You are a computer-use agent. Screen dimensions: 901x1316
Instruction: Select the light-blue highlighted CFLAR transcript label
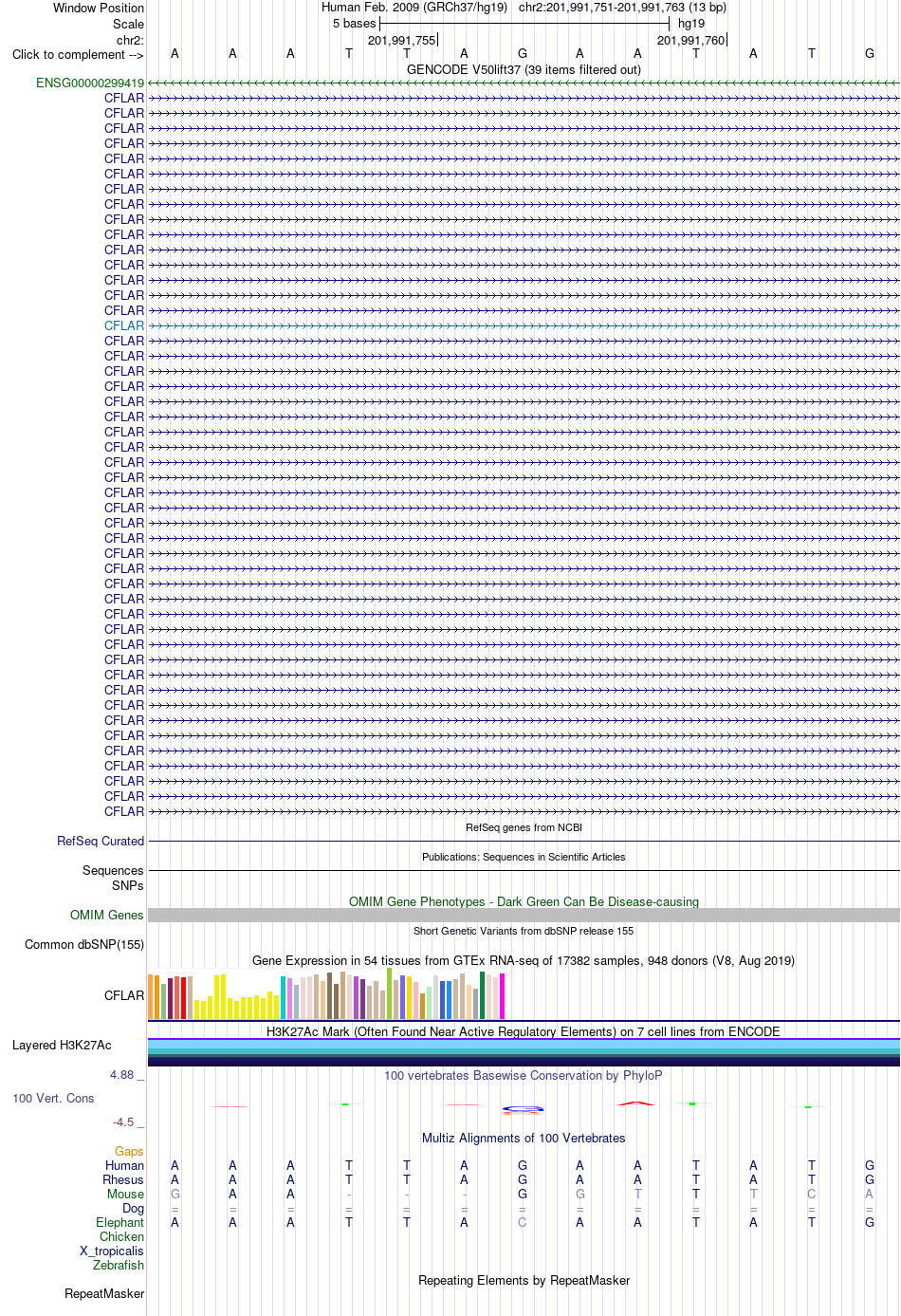124,325
